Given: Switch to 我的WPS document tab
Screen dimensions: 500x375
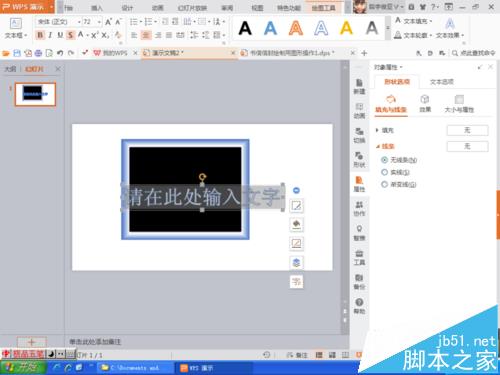Looking at the screenshot, I should click(114, 53).
